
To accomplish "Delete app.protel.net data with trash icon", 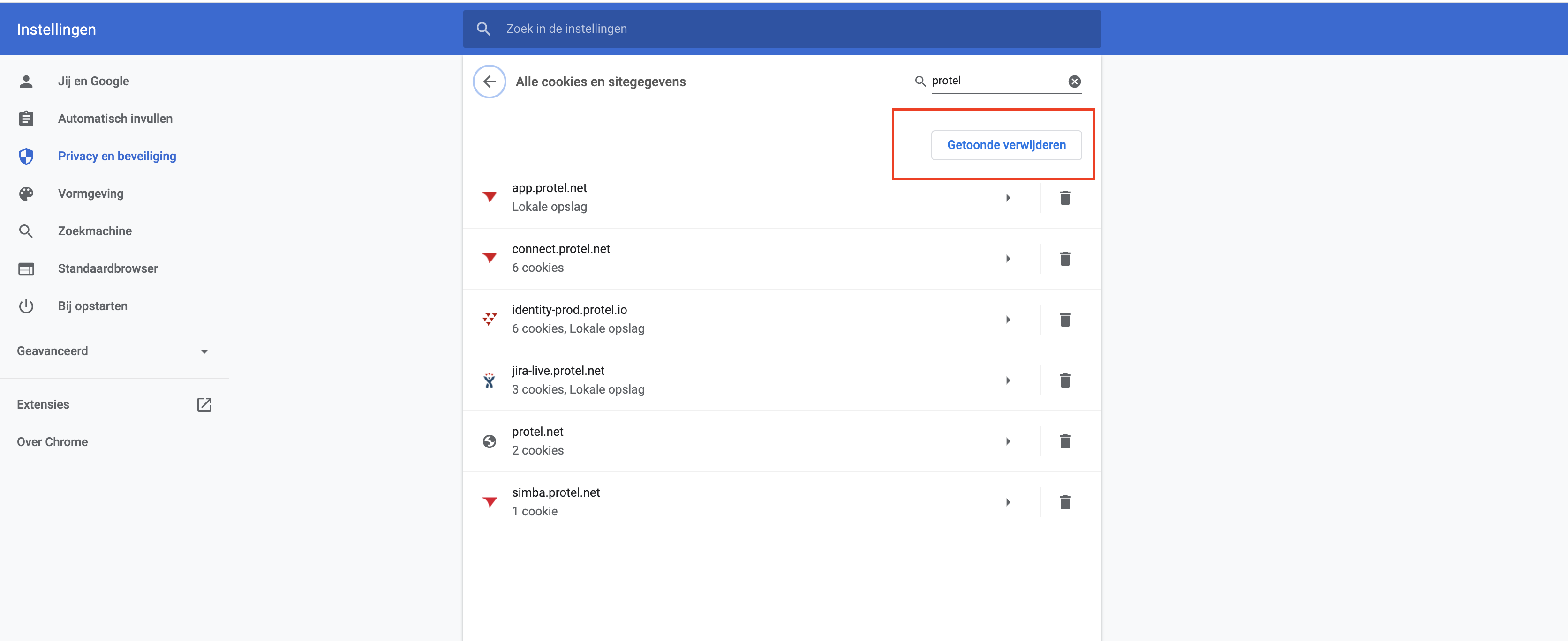I will click(x=1064, y=198).
